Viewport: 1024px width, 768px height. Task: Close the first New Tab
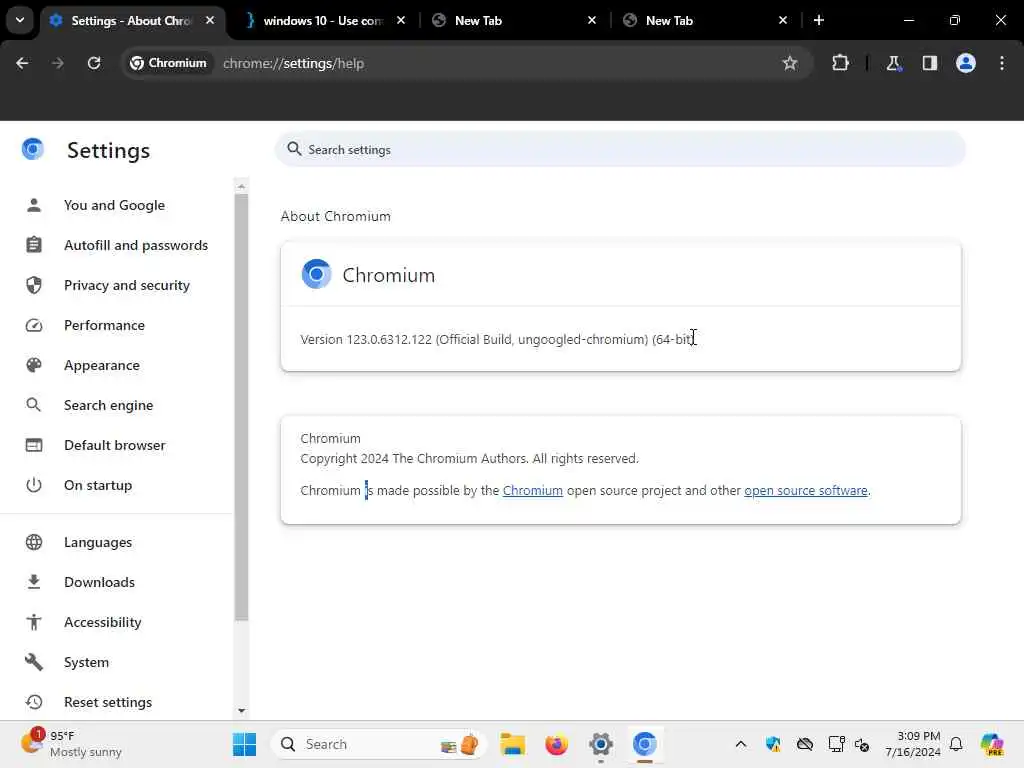(x=592, y=20)
